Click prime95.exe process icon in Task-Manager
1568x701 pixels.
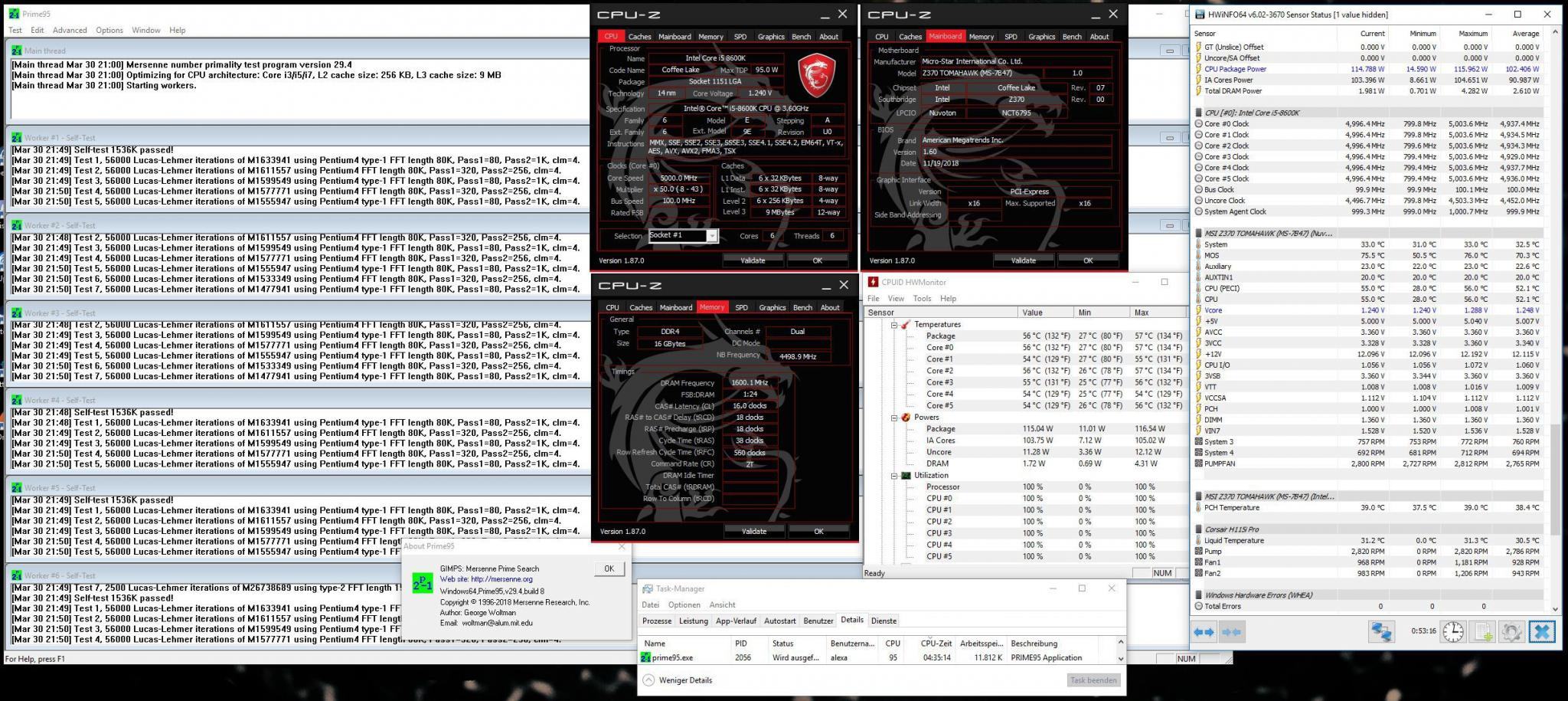(645, 657)
